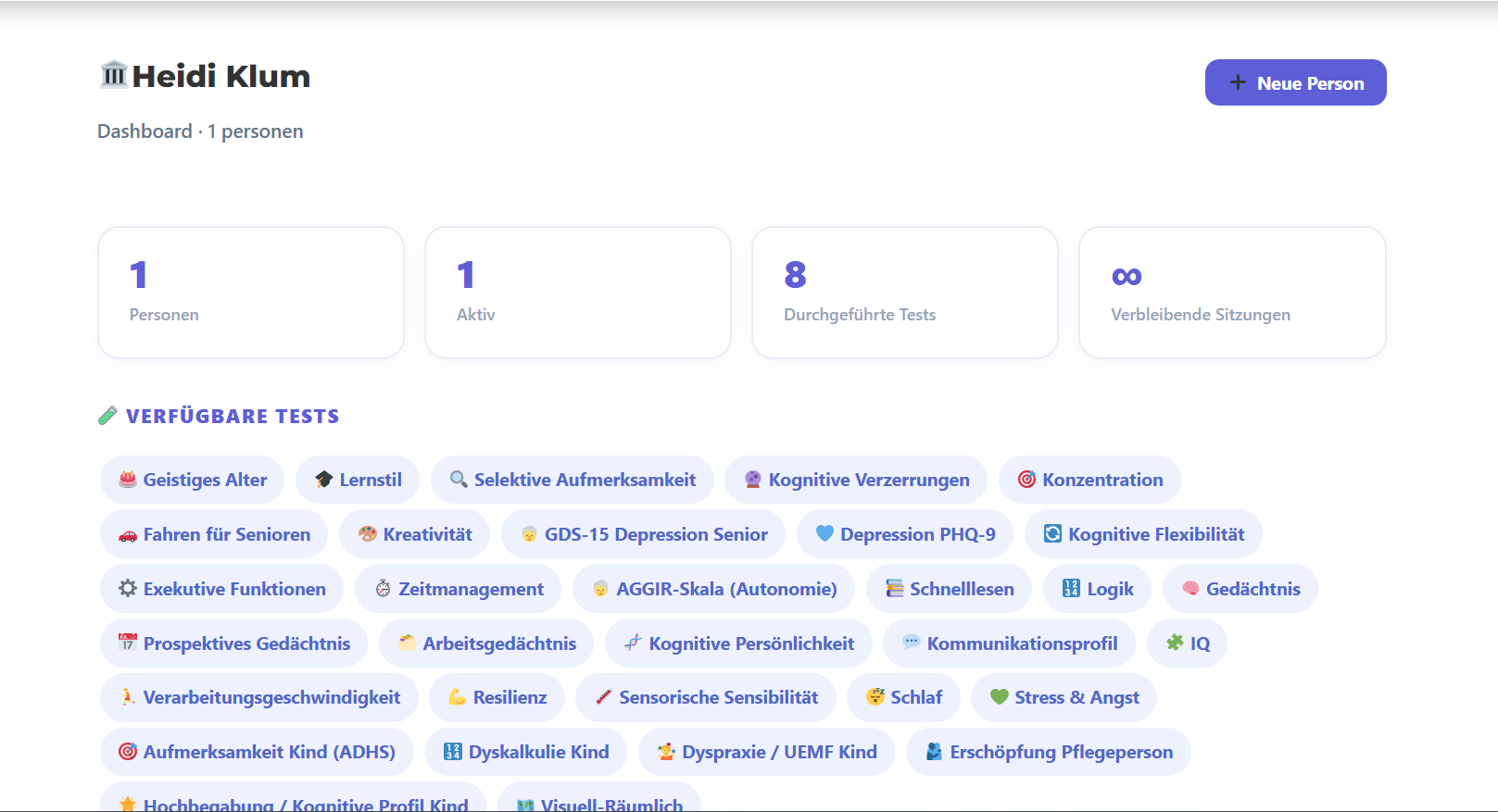This screenshot has width=1498, height=812.
Task: Click the numbers icon on Dyskalkulie Kind
Action: coord(453,752)
